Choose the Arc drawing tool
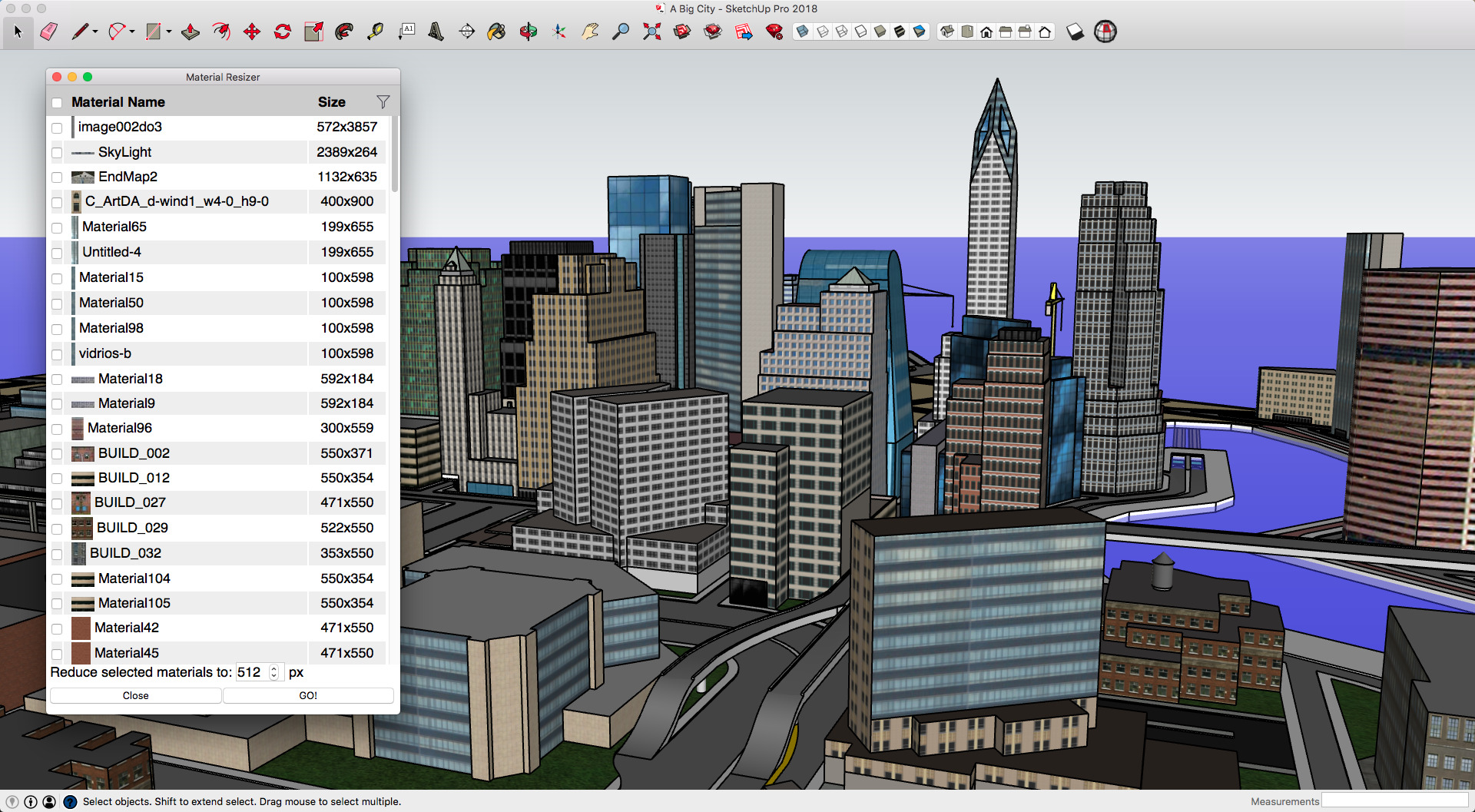The width and height of the screenshot is (1475, 812). point(117,31)
